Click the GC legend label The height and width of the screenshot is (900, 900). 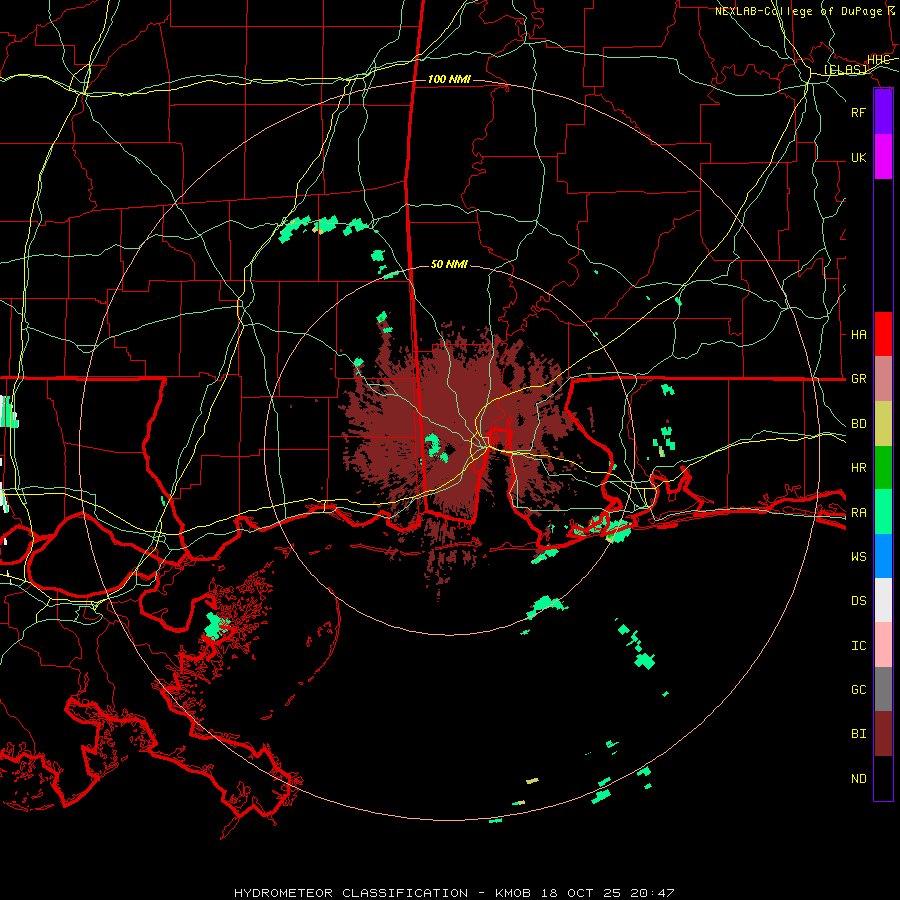[859, 689]
